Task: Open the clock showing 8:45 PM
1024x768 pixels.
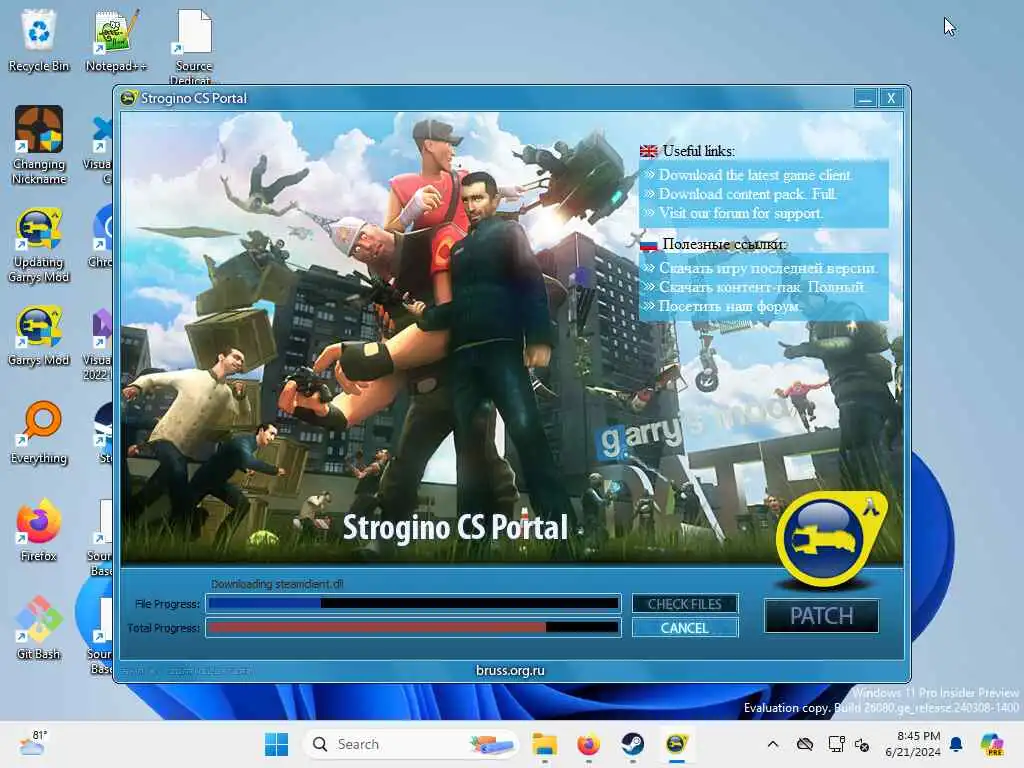Action: tap(913, 744)
